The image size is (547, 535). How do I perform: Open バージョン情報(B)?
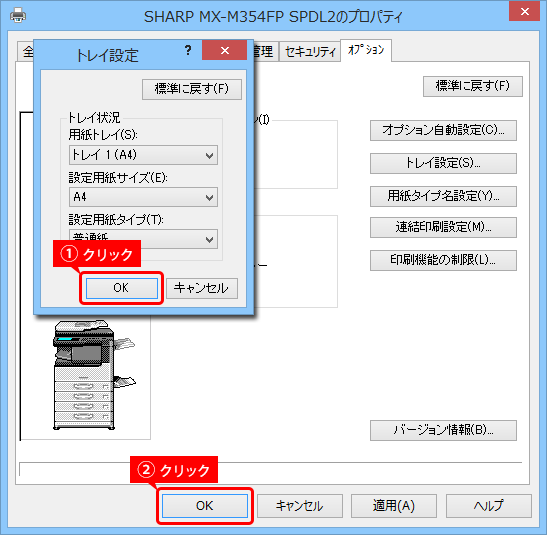click(443, 430)
